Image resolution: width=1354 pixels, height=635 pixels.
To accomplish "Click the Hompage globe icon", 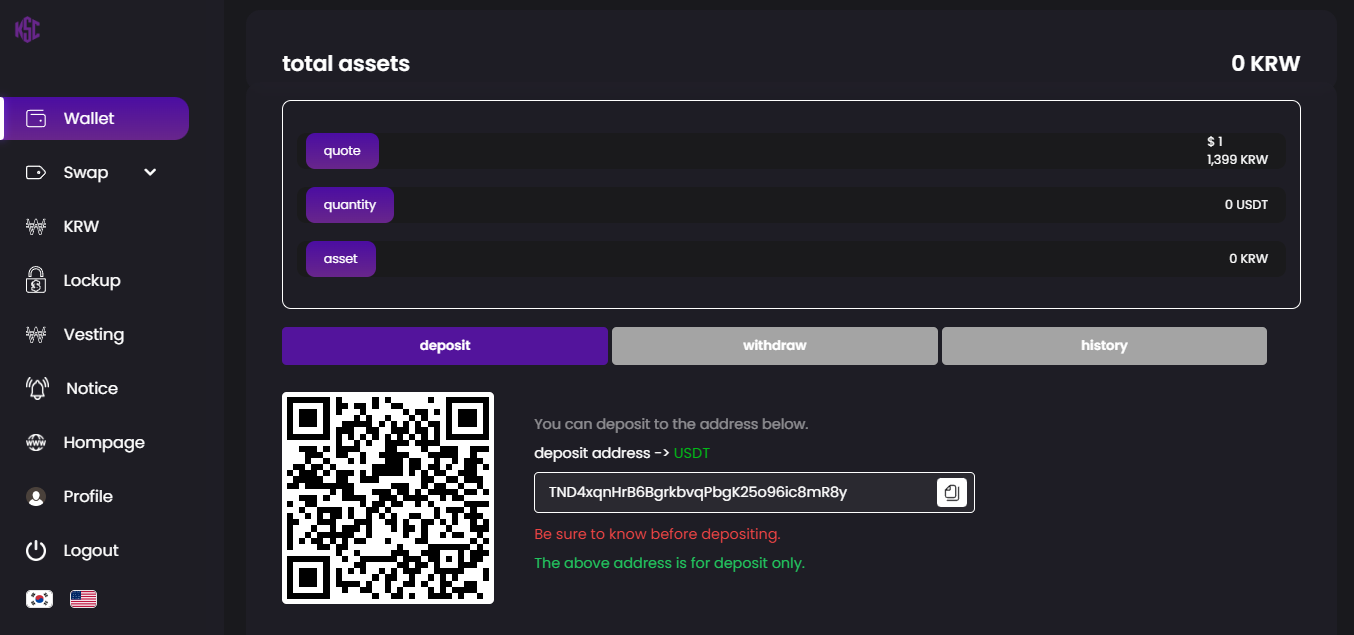I will (x=36, y=442).
